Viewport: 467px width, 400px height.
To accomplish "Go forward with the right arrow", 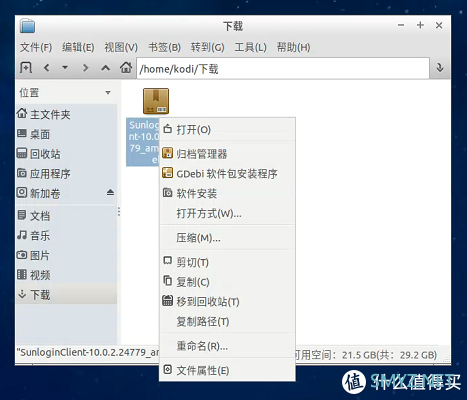I will pyautogui.click(x=85, y=68).
